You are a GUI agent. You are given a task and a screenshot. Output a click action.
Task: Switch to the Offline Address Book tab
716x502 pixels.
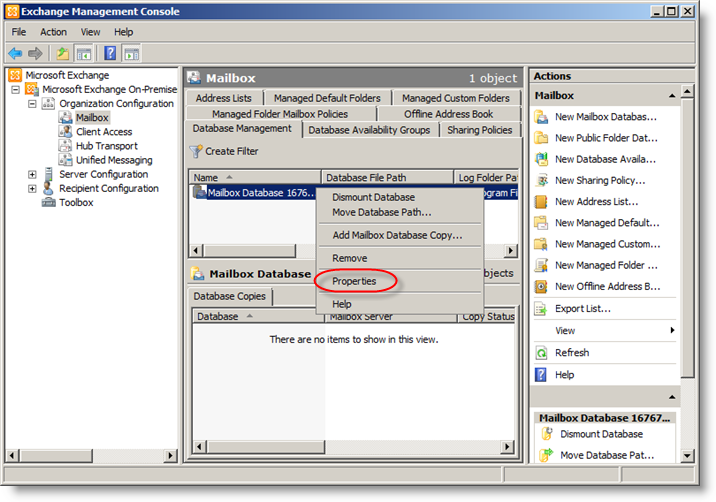coord(448,114)
